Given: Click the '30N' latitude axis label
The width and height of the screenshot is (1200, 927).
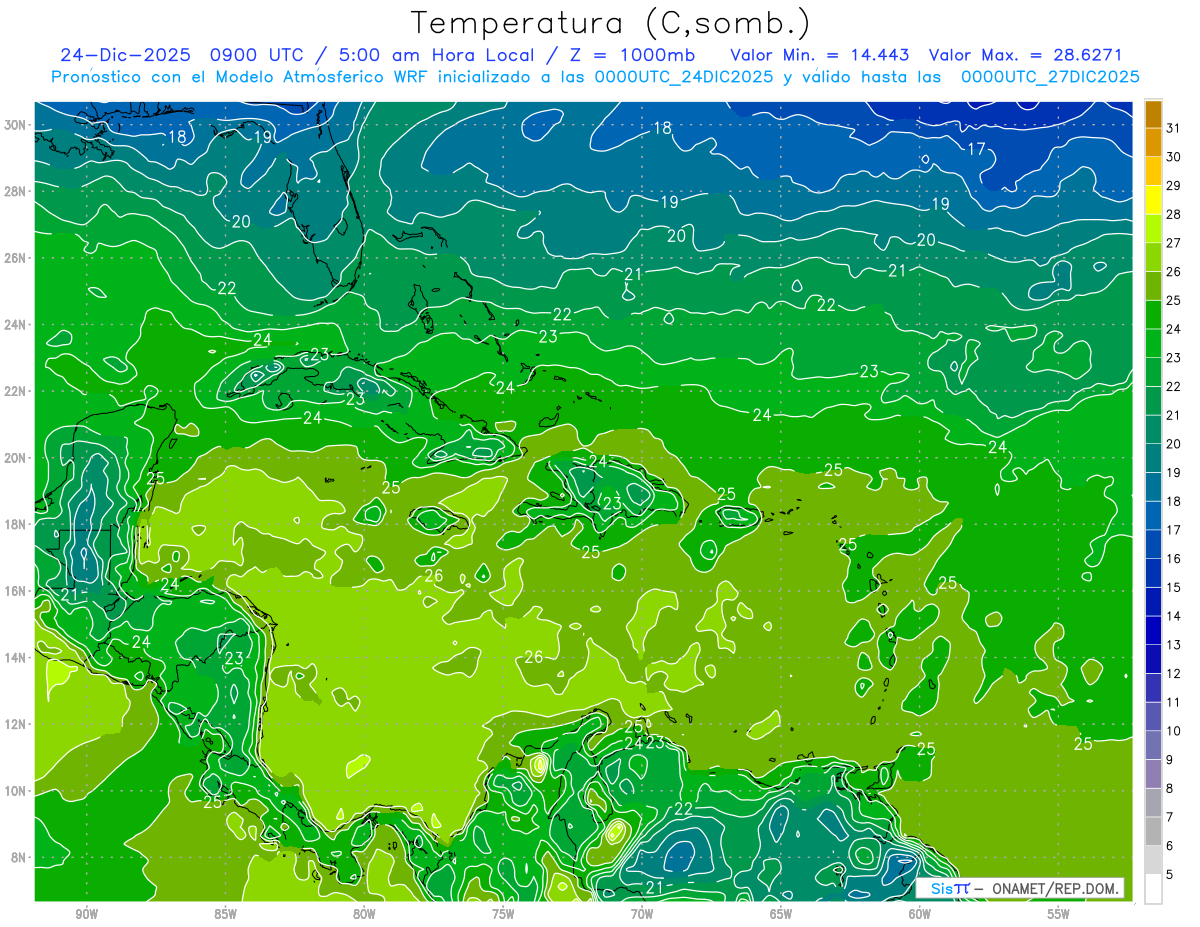Looking at the screenshot, I should click(x=14, y=124).
